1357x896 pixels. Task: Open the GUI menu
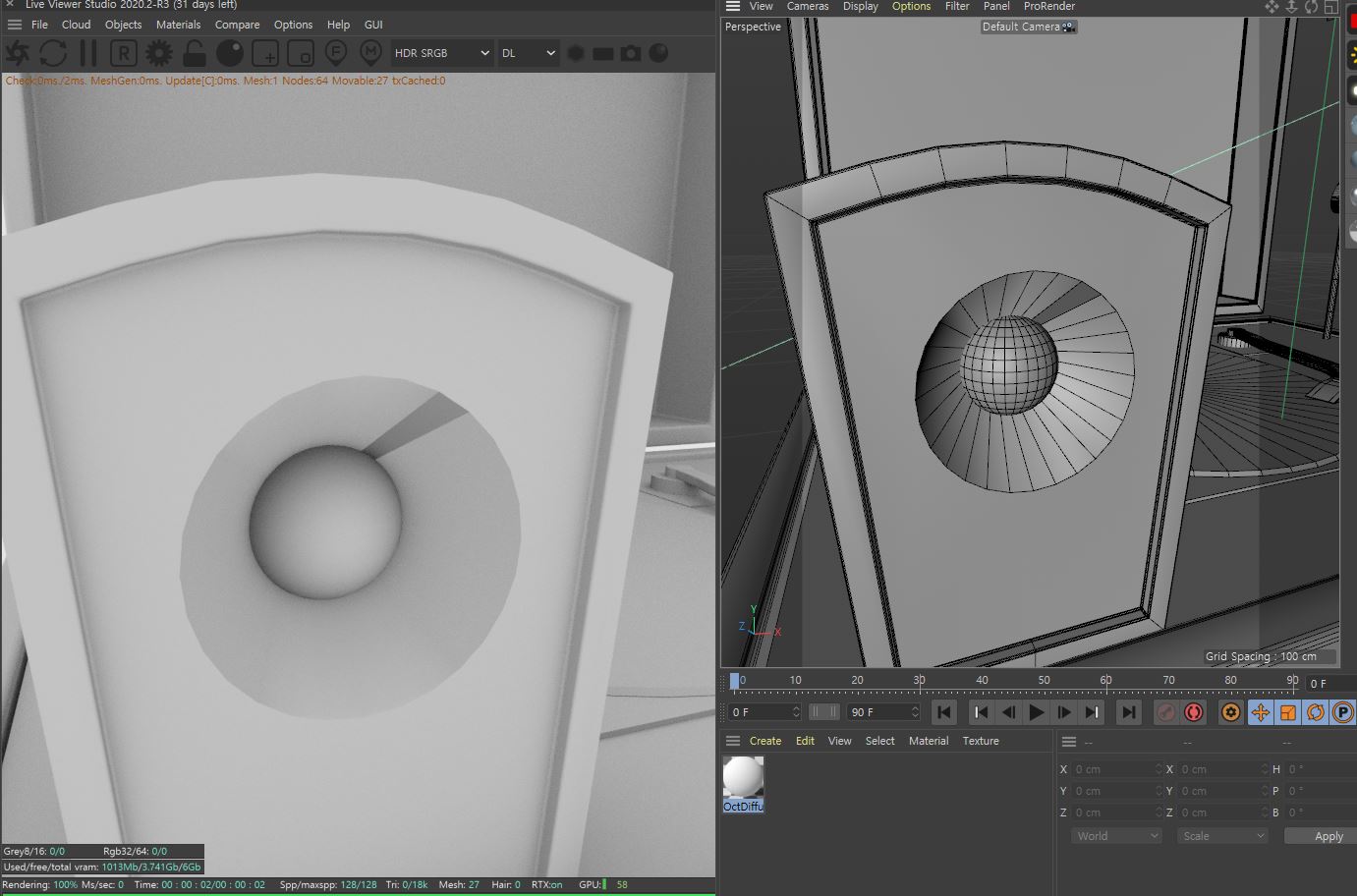373,25
